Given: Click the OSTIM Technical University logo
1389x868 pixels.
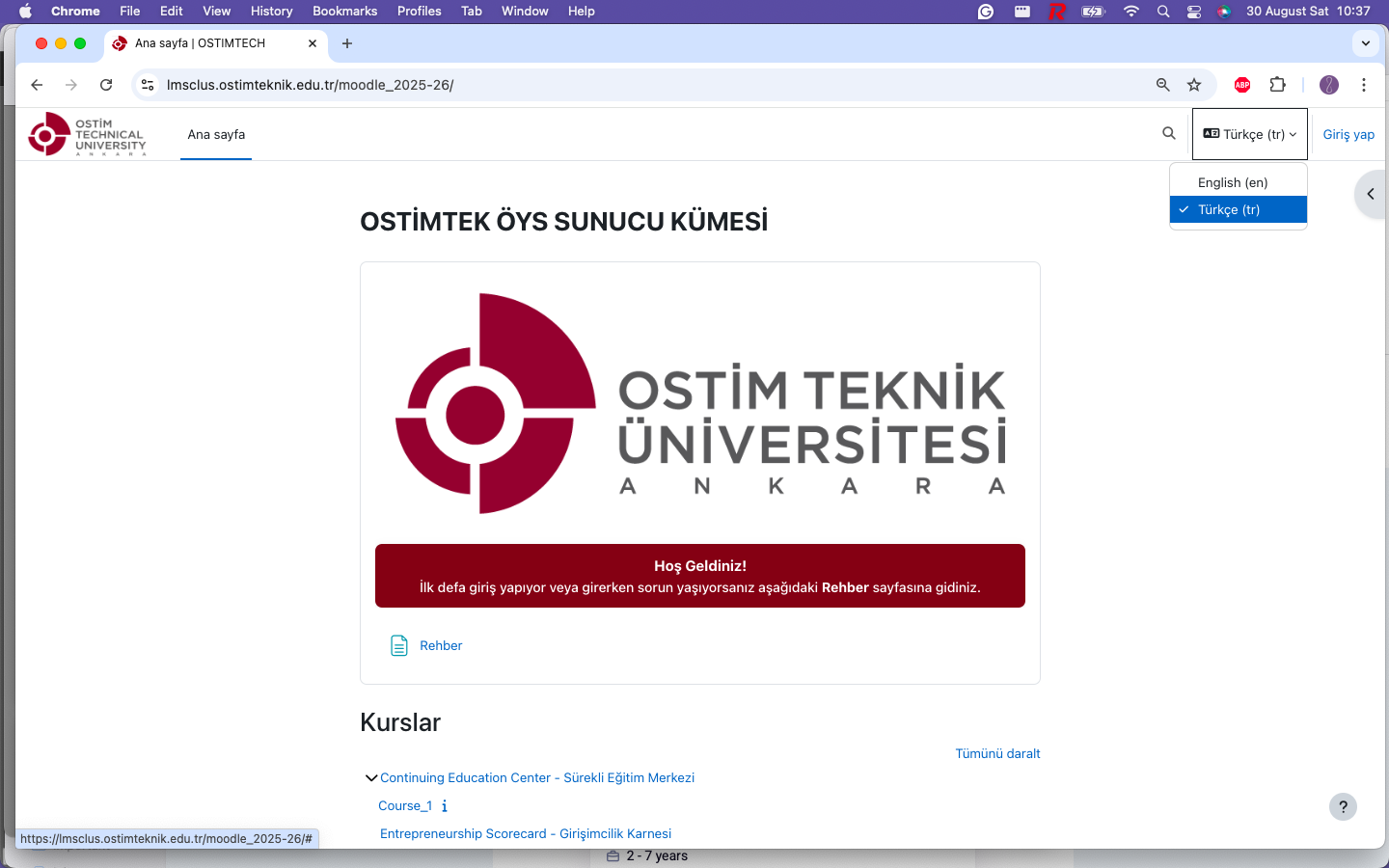Looking at the screenshot, I should coord(87,133).
